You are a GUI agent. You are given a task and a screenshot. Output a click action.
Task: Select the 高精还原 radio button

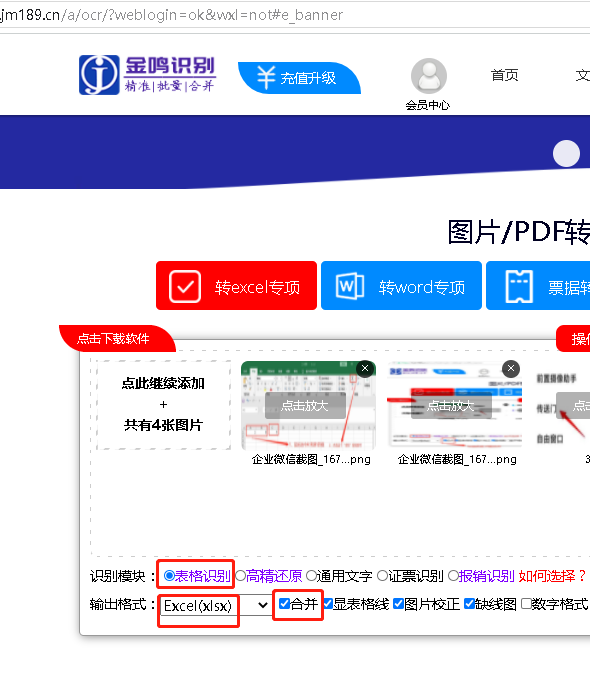coord(241,576)
